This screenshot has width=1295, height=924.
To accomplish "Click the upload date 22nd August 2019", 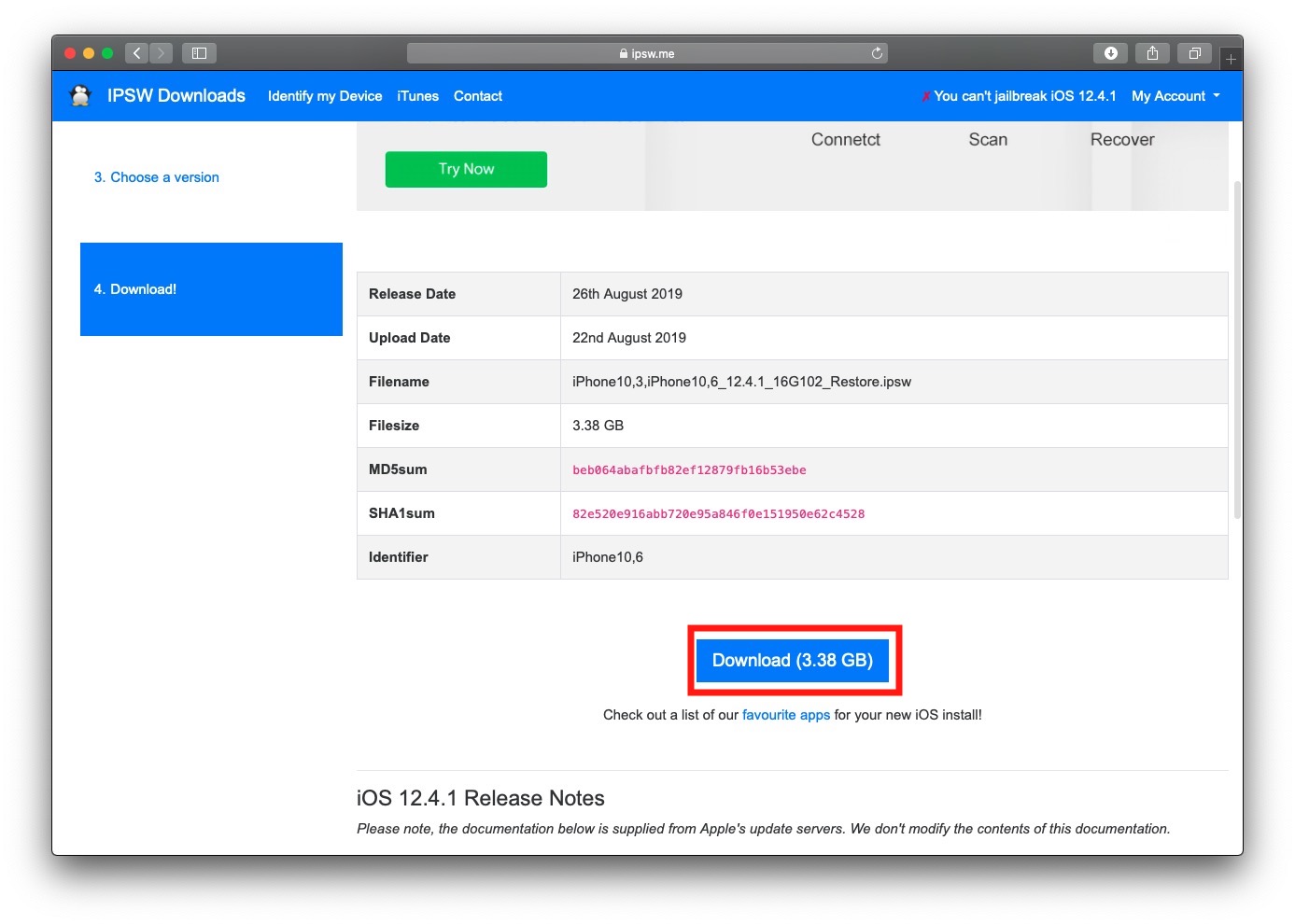I will [629, 338].
